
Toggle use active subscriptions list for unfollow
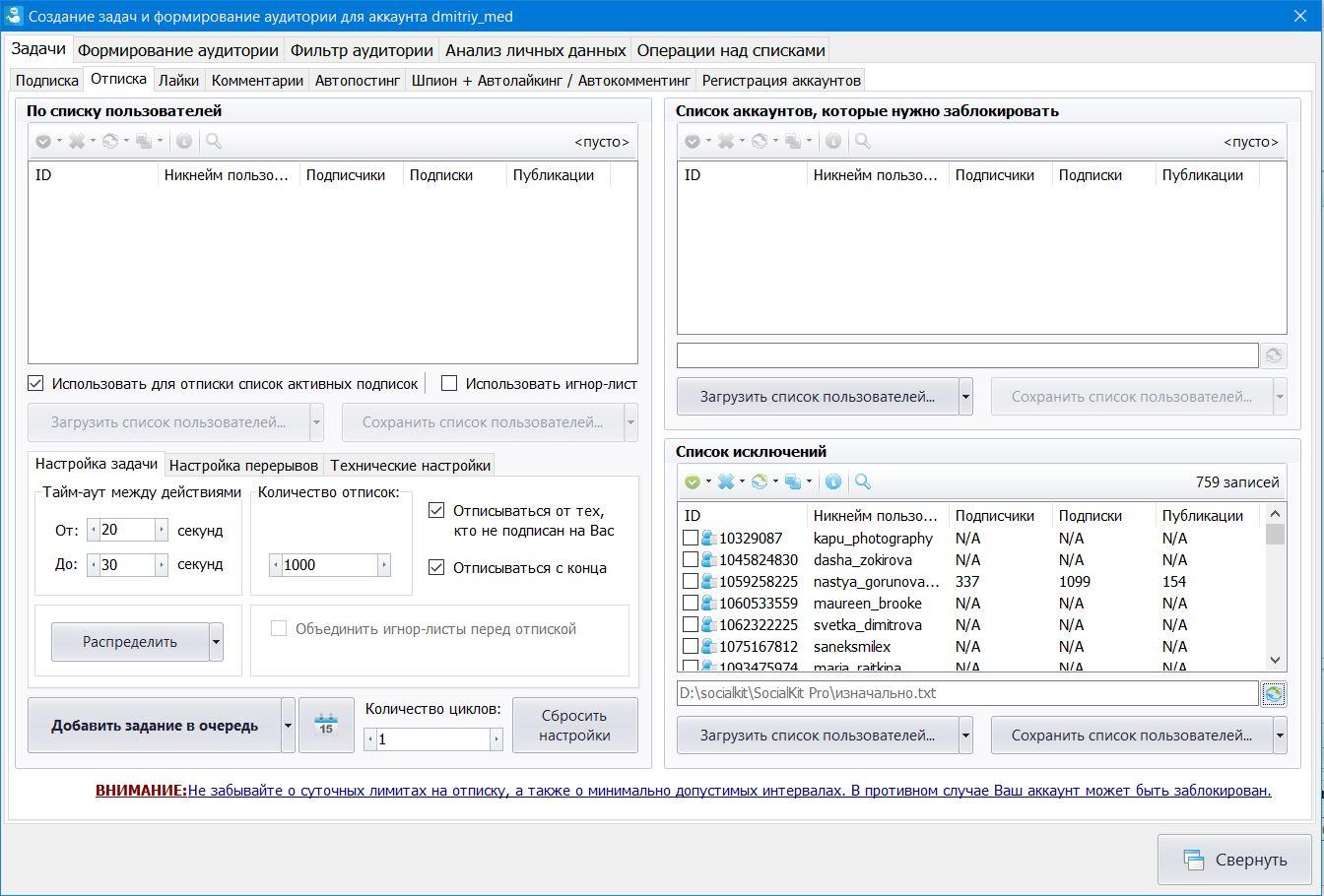35,383
